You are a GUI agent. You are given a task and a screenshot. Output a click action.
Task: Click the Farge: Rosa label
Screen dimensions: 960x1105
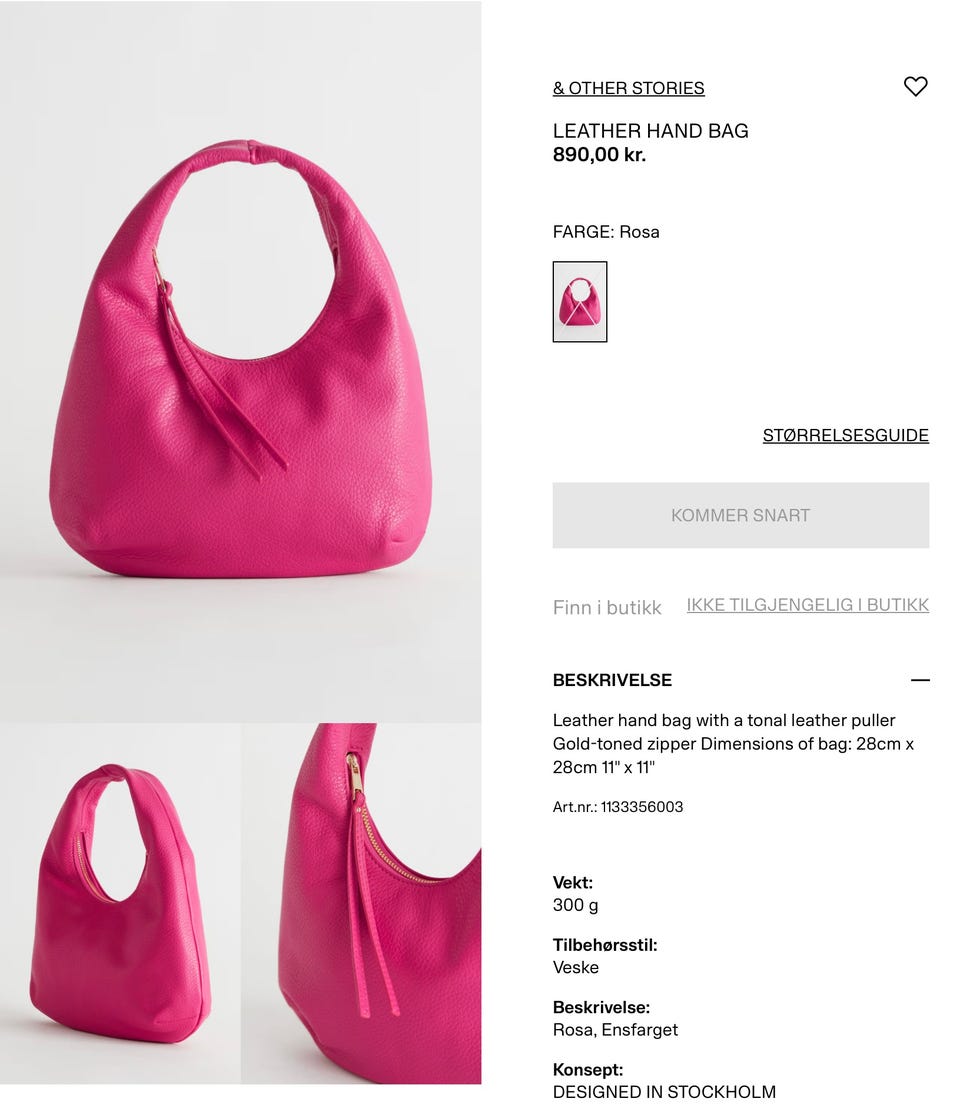(x=605, y=232)
